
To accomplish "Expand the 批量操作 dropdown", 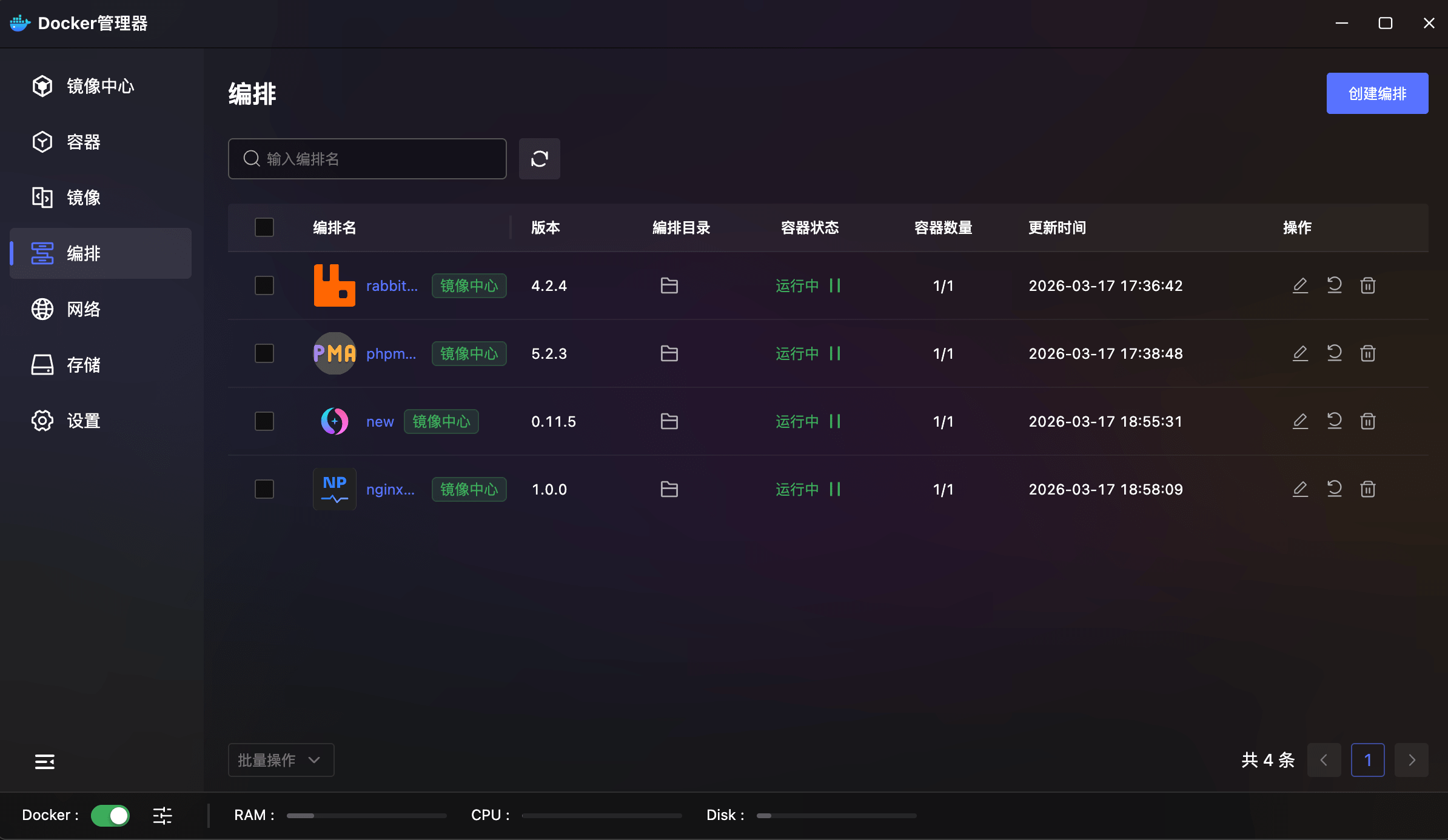I will coord(281,760).
